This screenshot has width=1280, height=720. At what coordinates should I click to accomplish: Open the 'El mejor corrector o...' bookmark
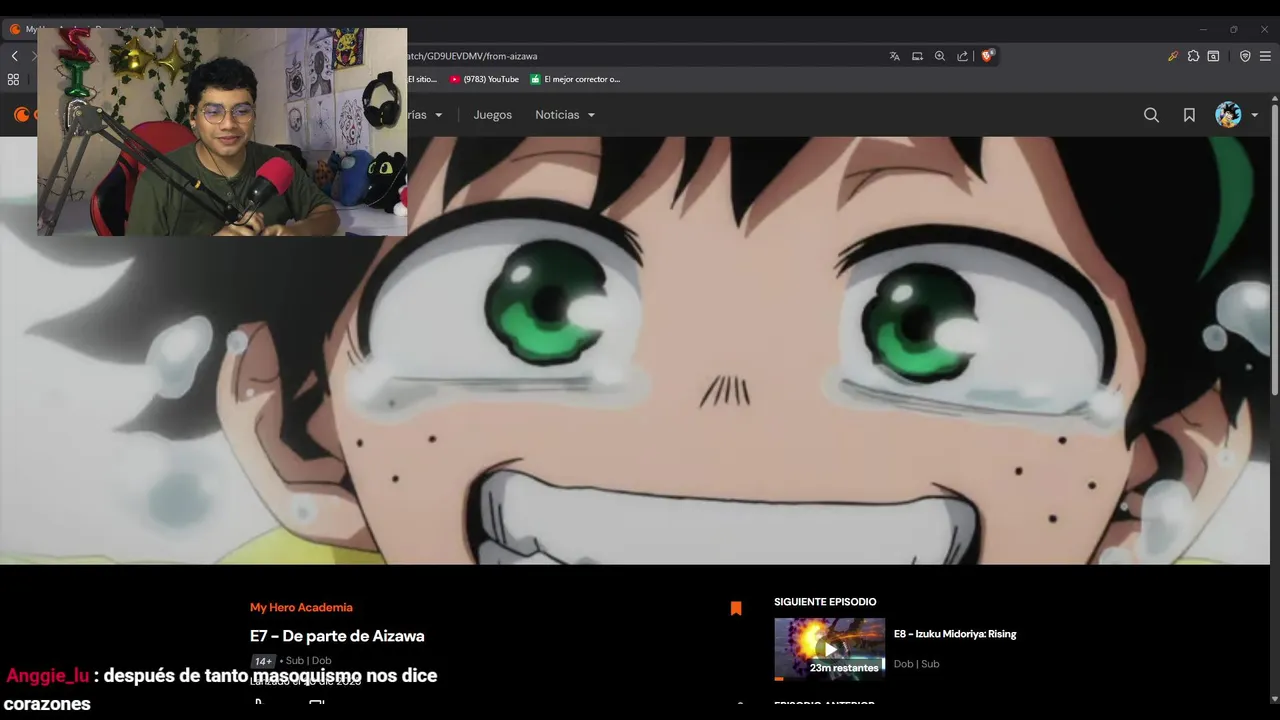pos(575,79)
